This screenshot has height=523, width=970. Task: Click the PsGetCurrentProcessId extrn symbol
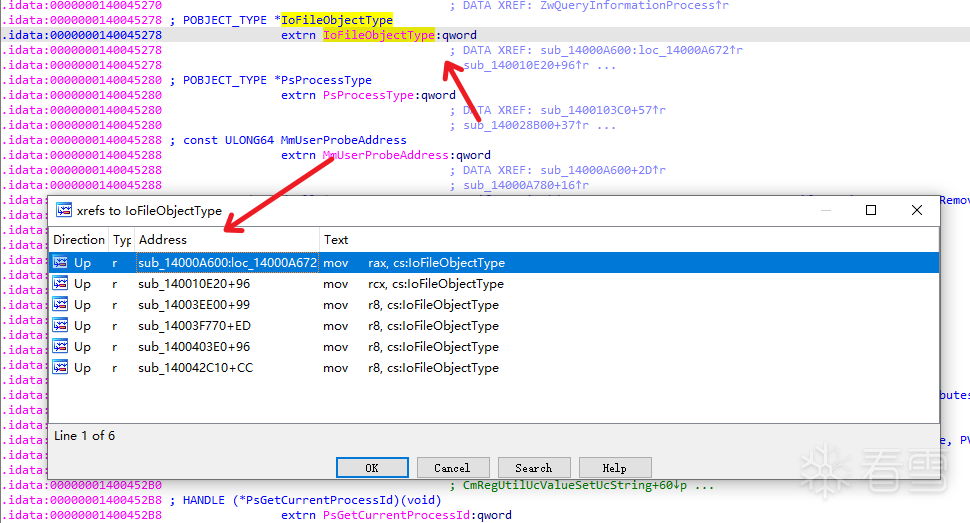click(x=397, y=515)
